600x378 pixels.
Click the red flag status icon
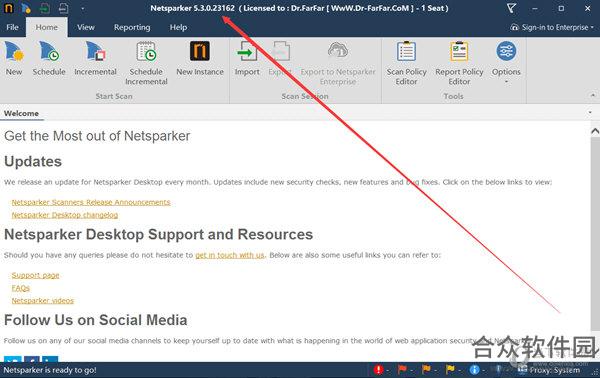402,370
